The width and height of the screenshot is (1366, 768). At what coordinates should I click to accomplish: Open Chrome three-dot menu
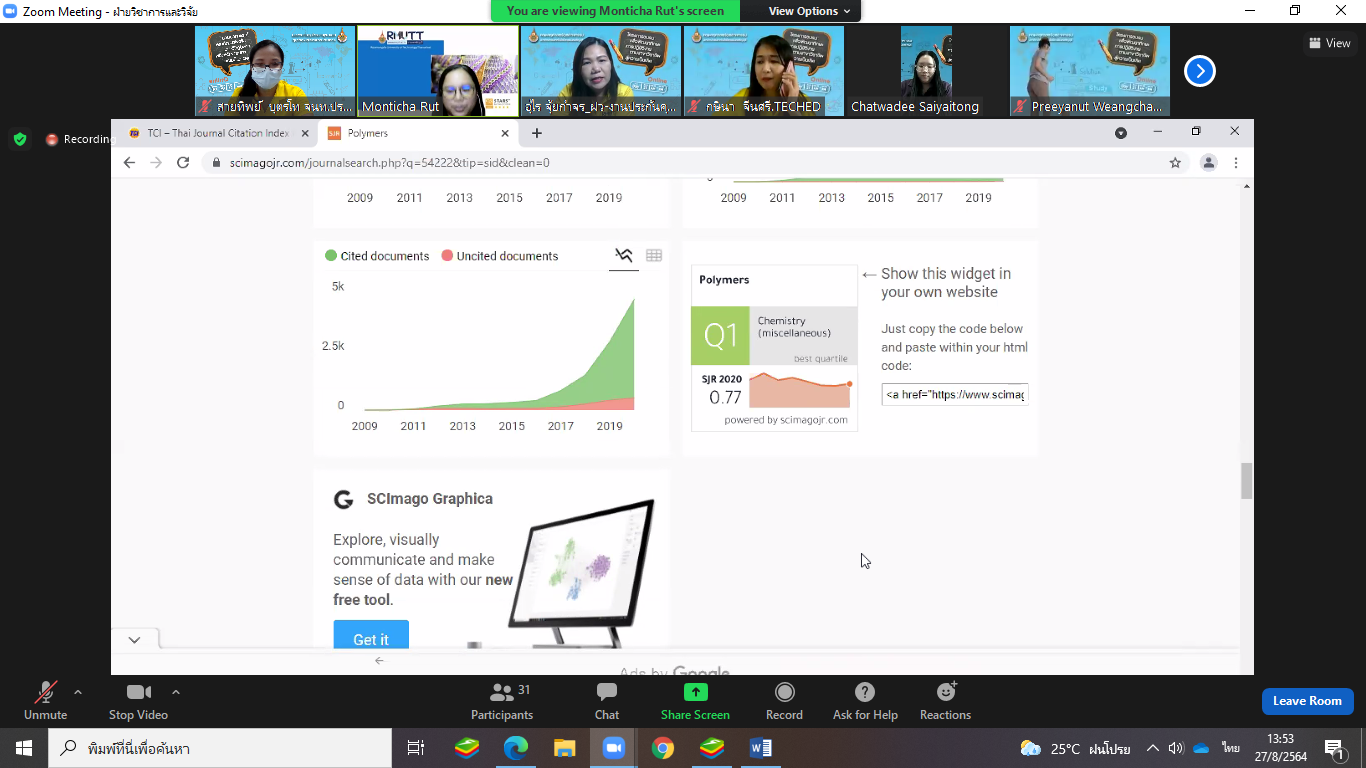coord(1236,162)
